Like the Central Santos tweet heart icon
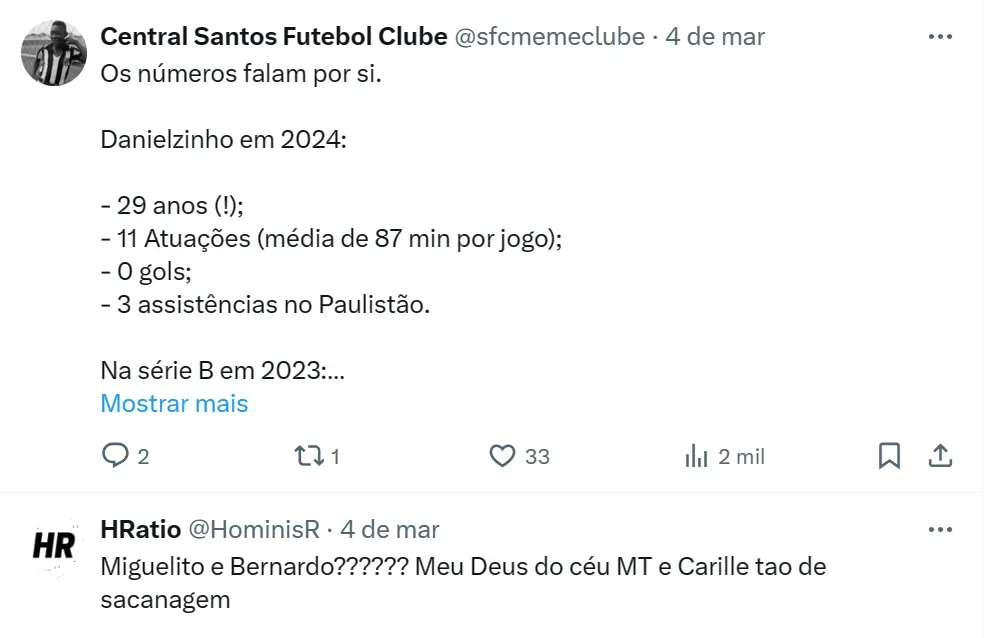Viewport: 999px width, 638px height. pos(502,456)
